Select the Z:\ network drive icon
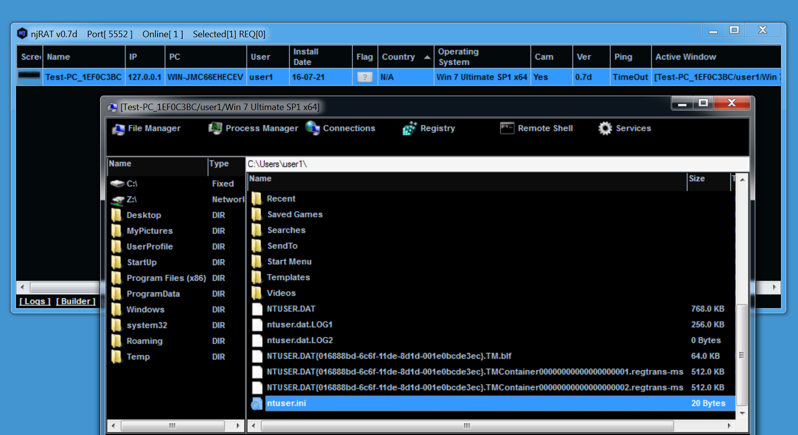Viewport: 798px width, 435px height. coord(118,199)
